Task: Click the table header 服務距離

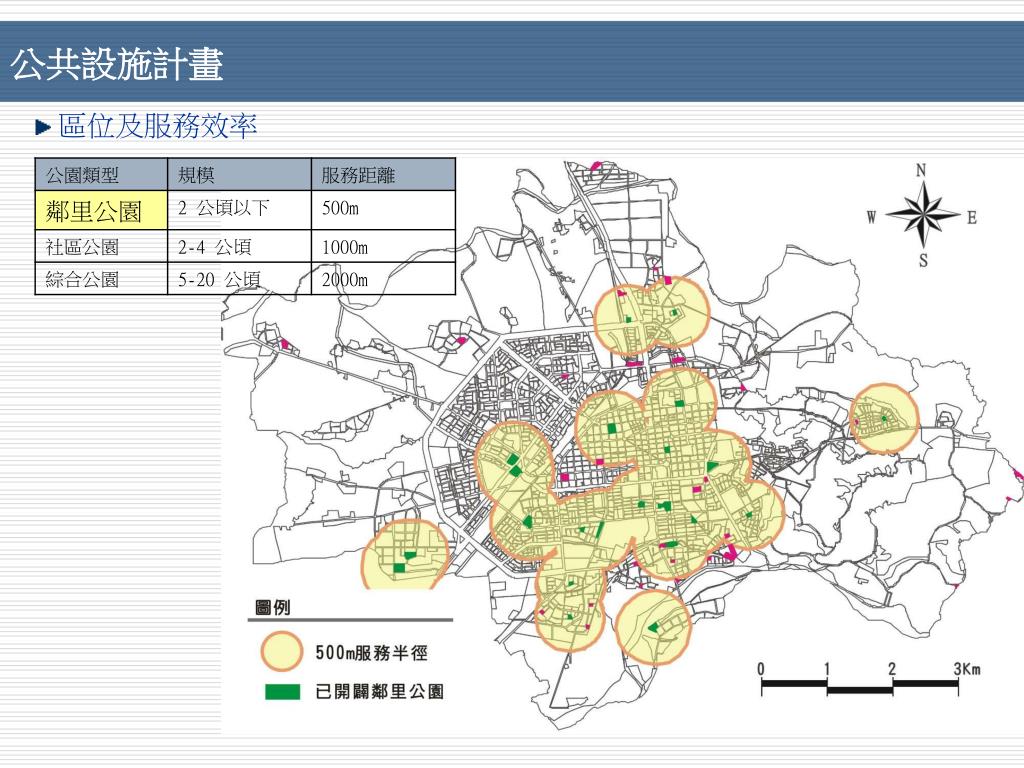Action: point(383,174)
